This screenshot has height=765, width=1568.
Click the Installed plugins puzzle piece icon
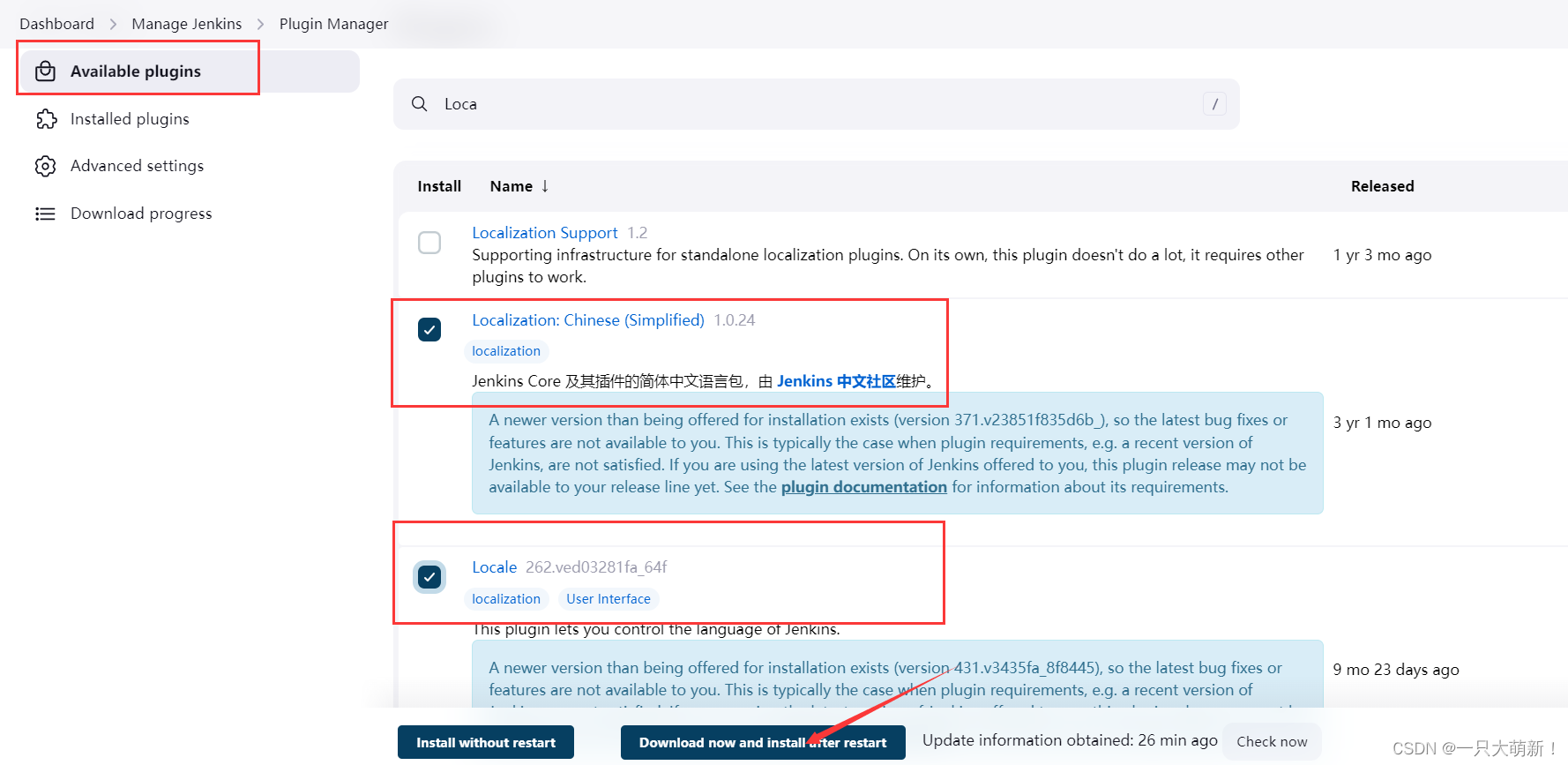tap(46, 119)
